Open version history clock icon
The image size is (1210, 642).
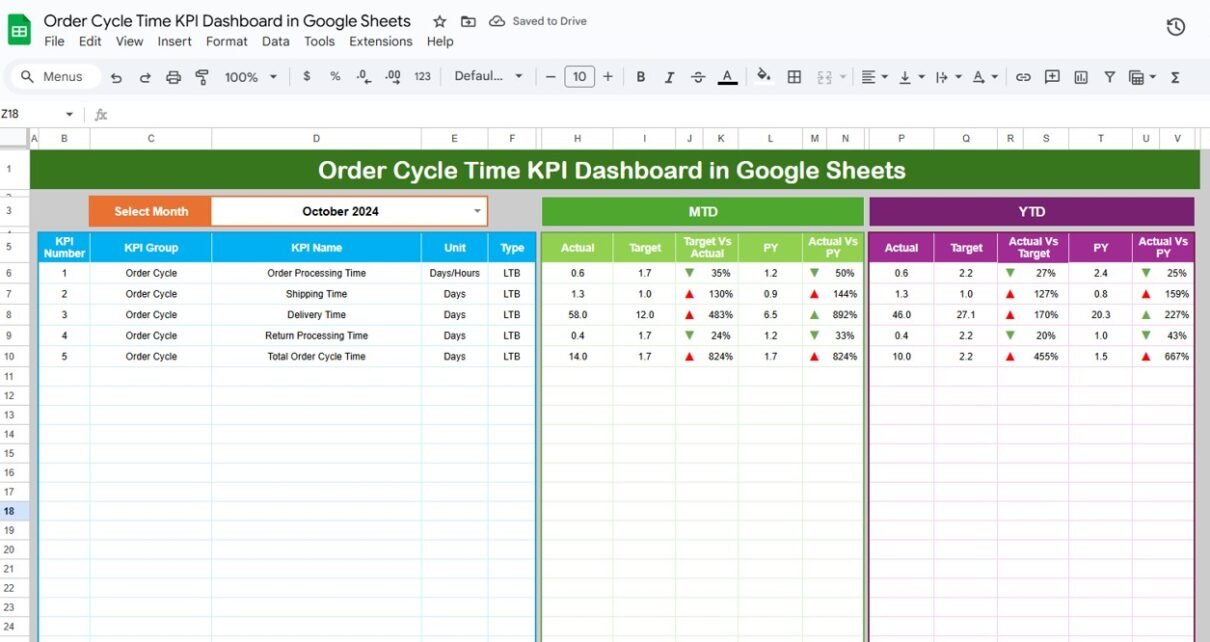coord(1176,27)
